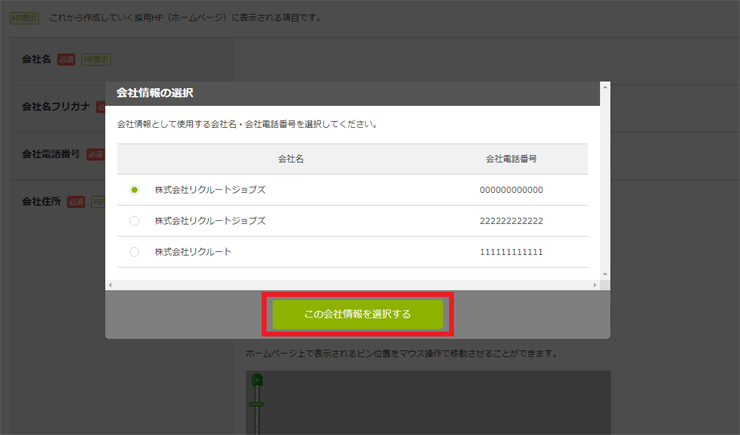Image resolution: width=740 pixels, height=435 pixels.
Task: Select radio for phone number 000000000000
Action: [x=135, y=190]
